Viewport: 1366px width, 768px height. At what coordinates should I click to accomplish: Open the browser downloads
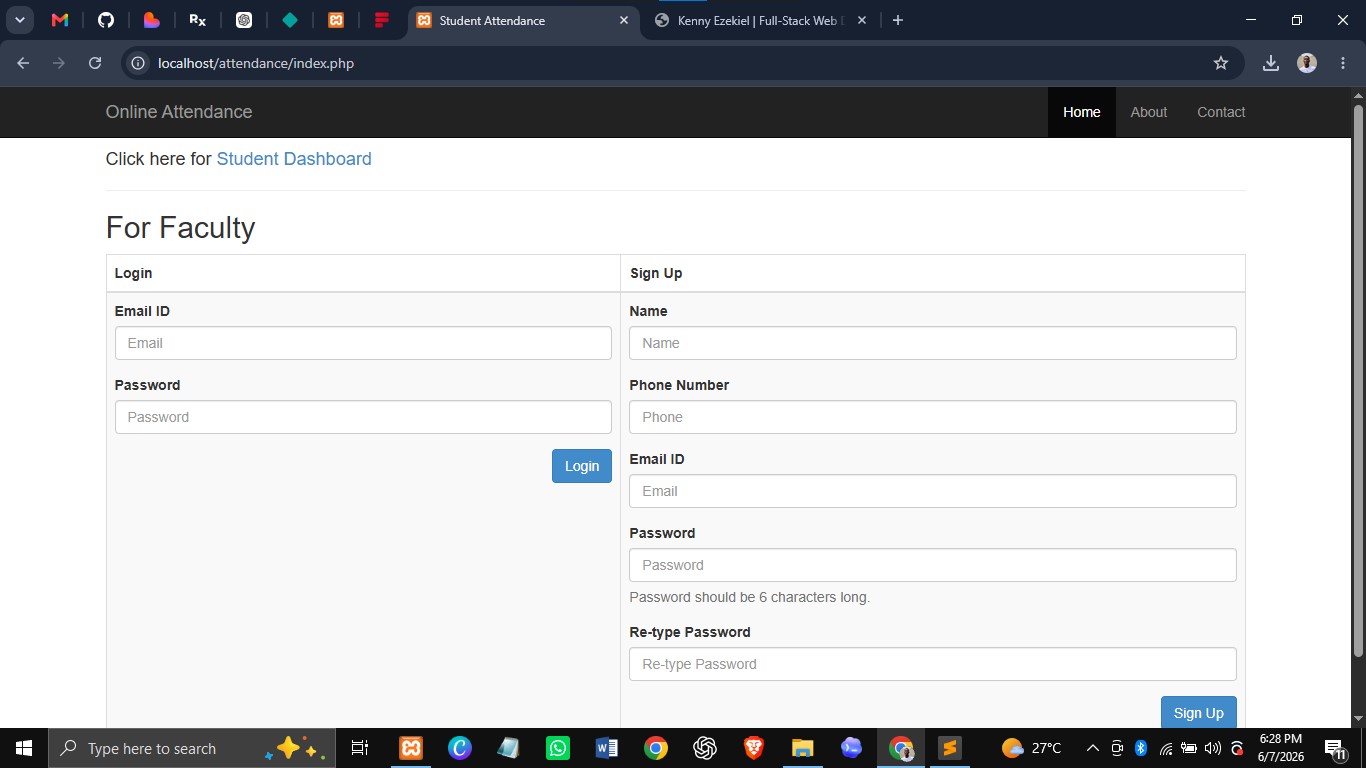[1271, 63]
